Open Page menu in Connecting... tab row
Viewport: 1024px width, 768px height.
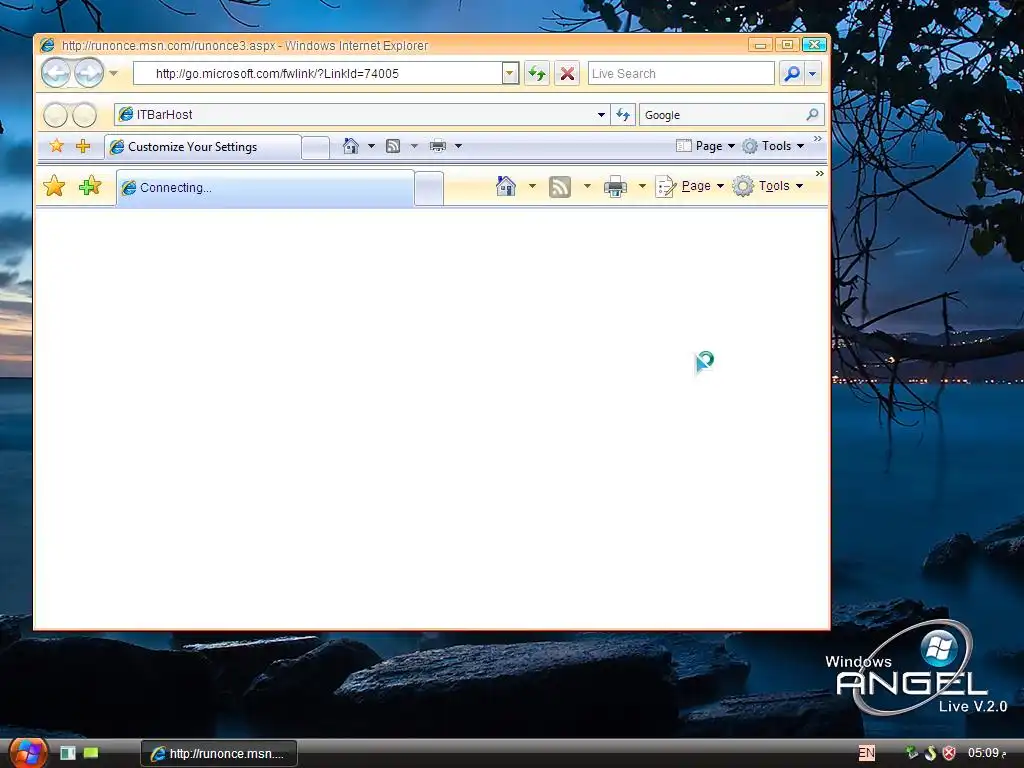point(690,186)
